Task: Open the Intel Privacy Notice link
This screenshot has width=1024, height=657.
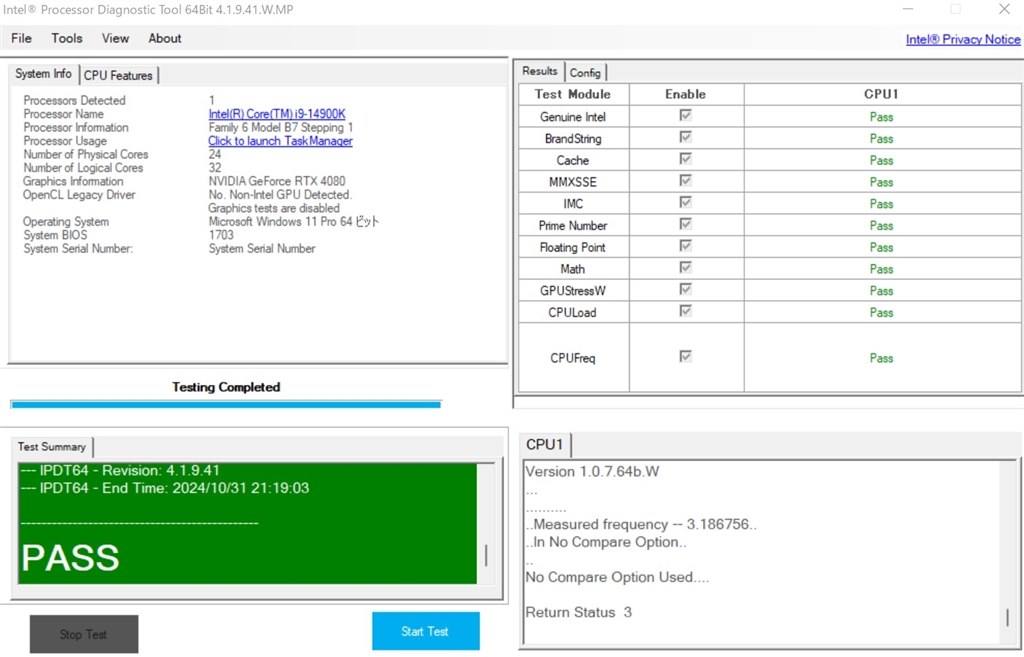Action: [x=962, y=39]
